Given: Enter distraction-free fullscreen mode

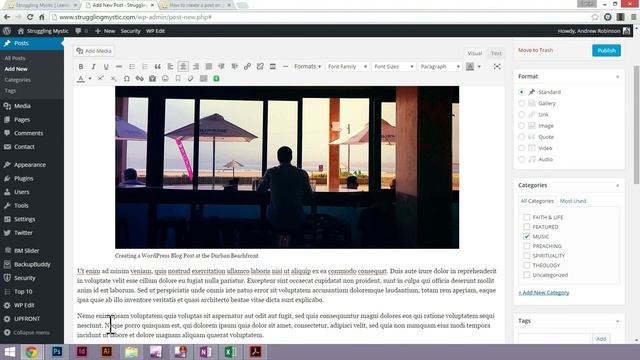Looking at the screenshot, I should pyautogui.click(x=497, y=67).
